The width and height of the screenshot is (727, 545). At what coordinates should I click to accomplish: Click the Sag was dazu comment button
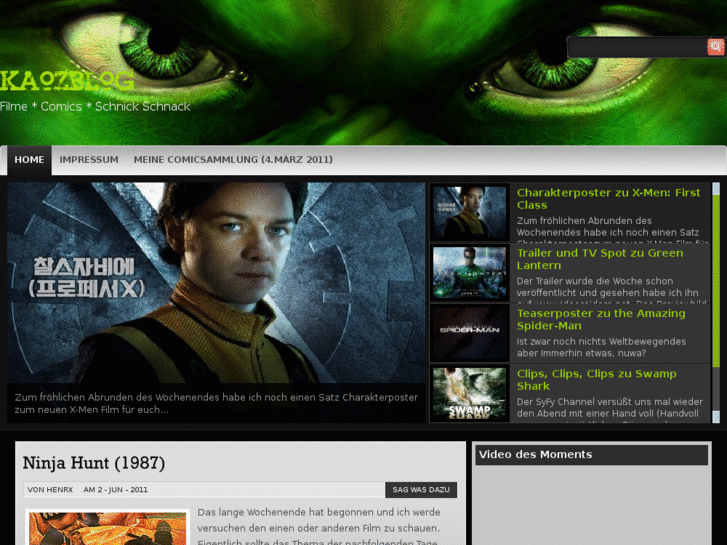point(421,490)
